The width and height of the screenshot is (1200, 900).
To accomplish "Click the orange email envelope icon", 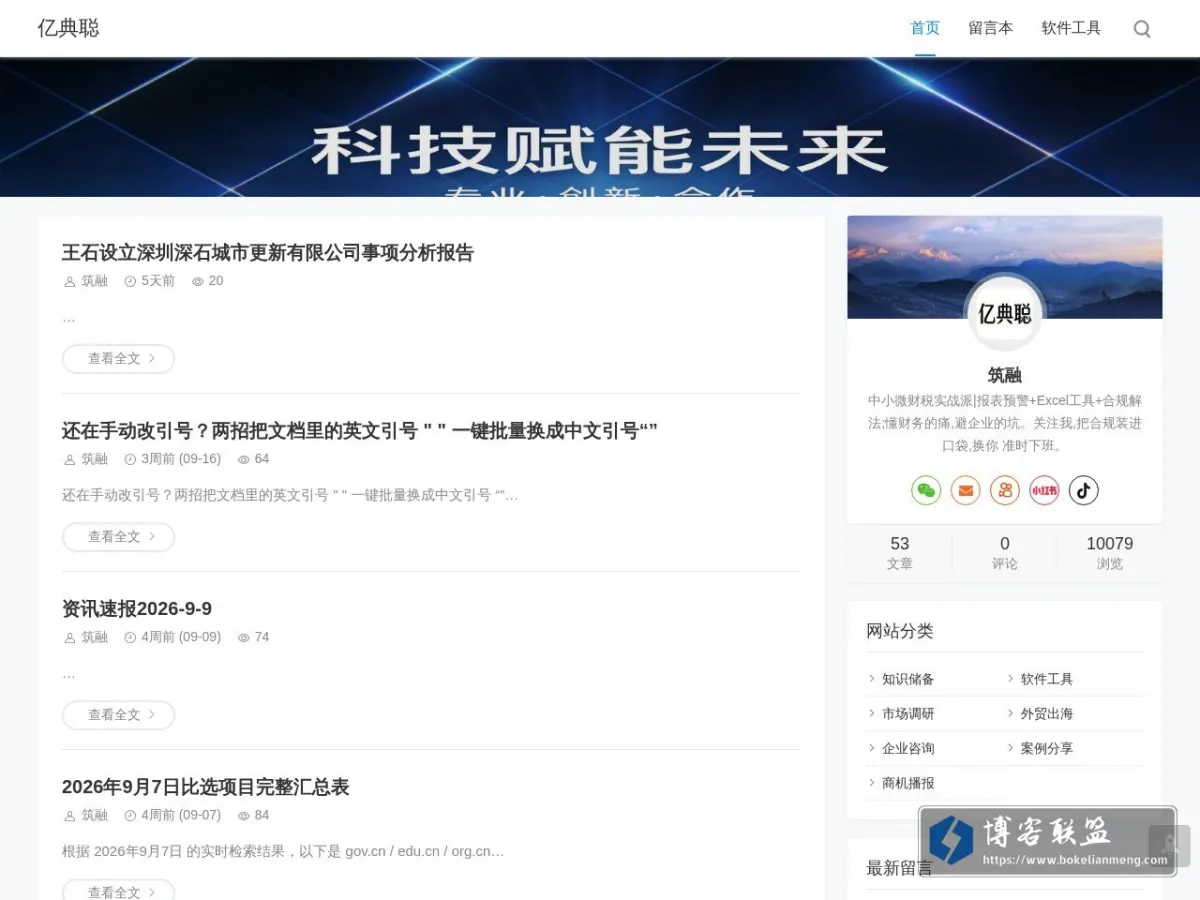I will point(965,490).
